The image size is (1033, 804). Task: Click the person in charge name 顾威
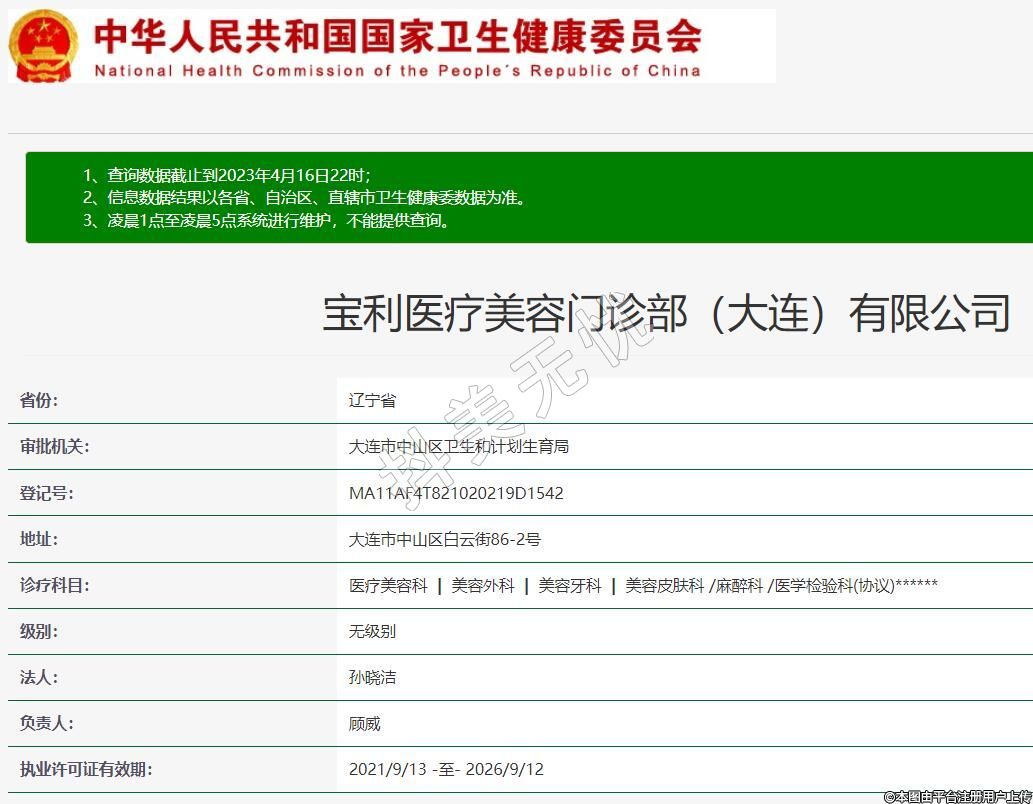click(x=364, y=723)
